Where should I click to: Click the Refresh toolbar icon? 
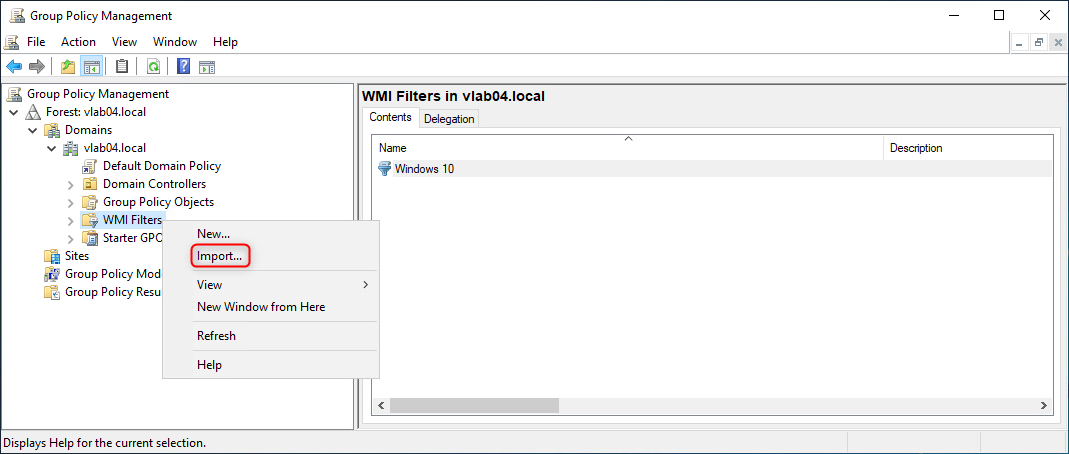point(153,67)
